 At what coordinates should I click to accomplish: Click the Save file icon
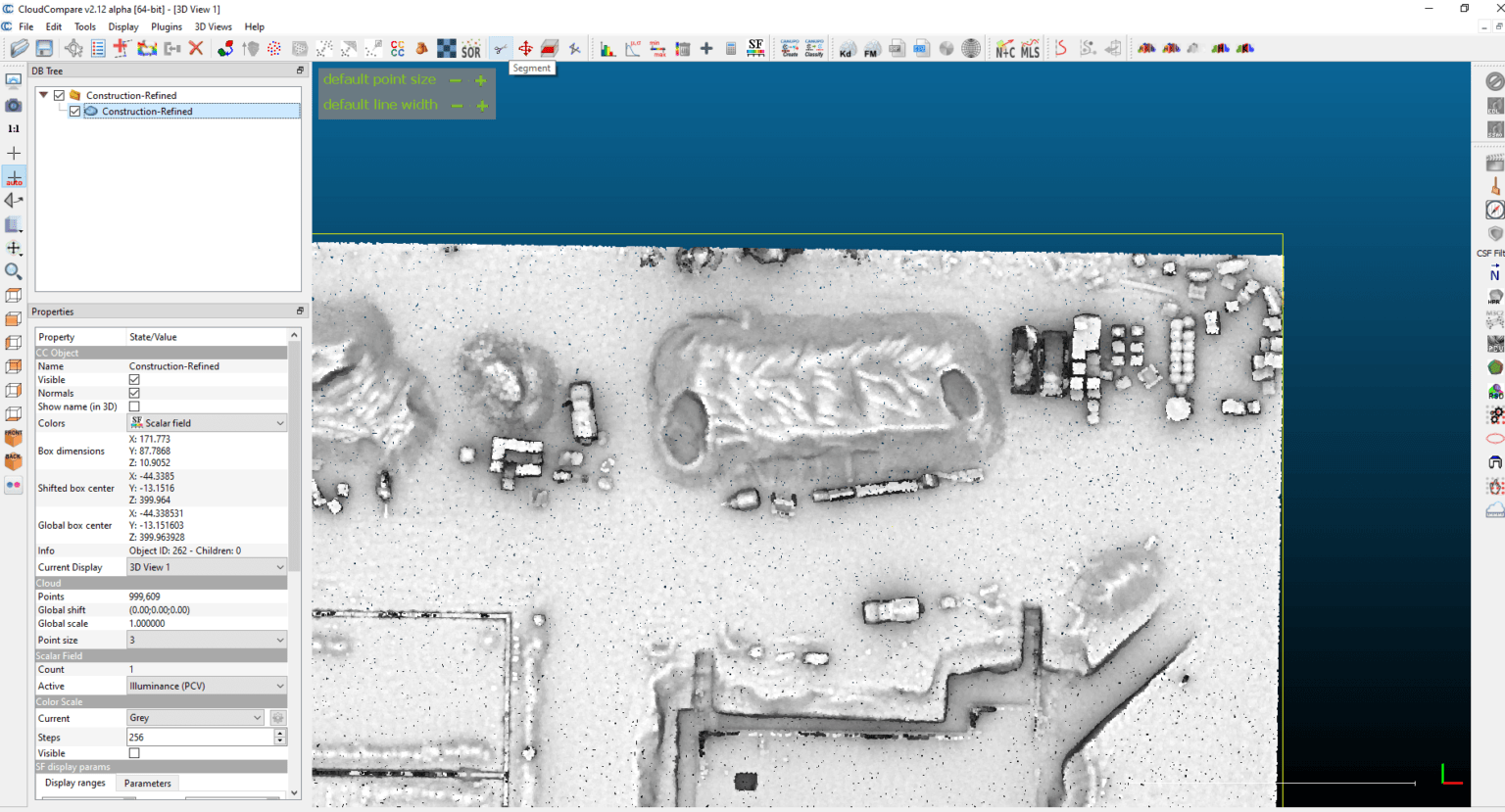[44, 48]
